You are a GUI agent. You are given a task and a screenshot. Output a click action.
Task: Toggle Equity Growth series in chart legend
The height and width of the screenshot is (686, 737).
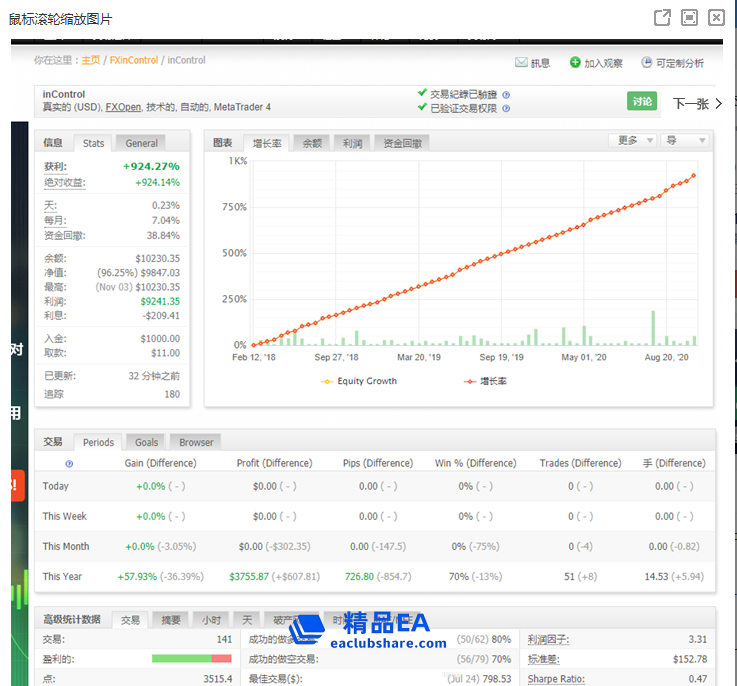(x=359, y=381)
